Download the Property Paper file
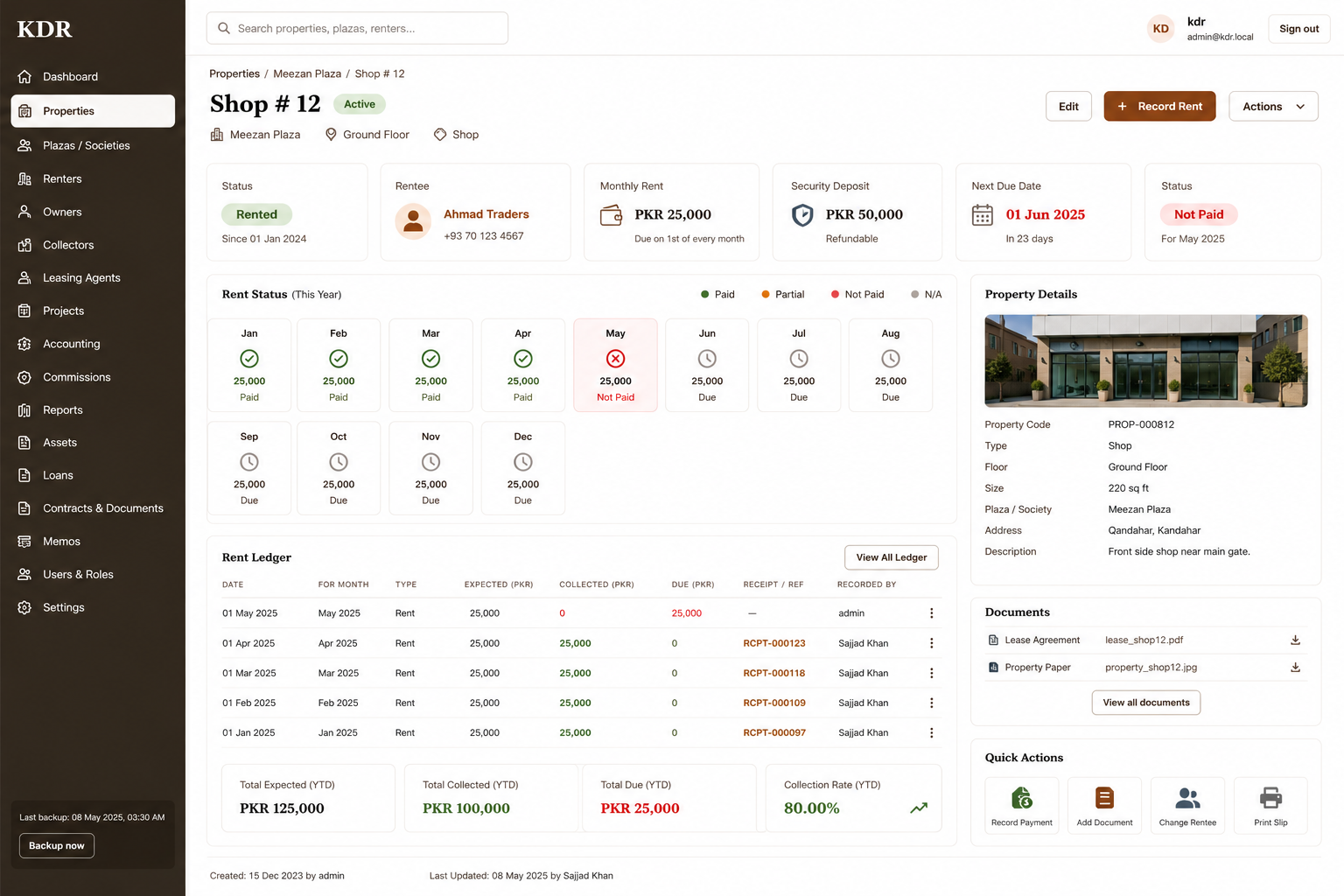This screenshot has width=1344, height=896. (1295, 667)
